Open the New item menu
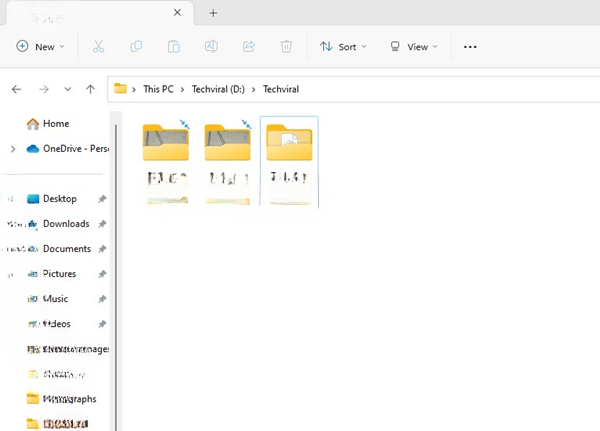This screenshot has height=431, width=600. pos(40,47)
